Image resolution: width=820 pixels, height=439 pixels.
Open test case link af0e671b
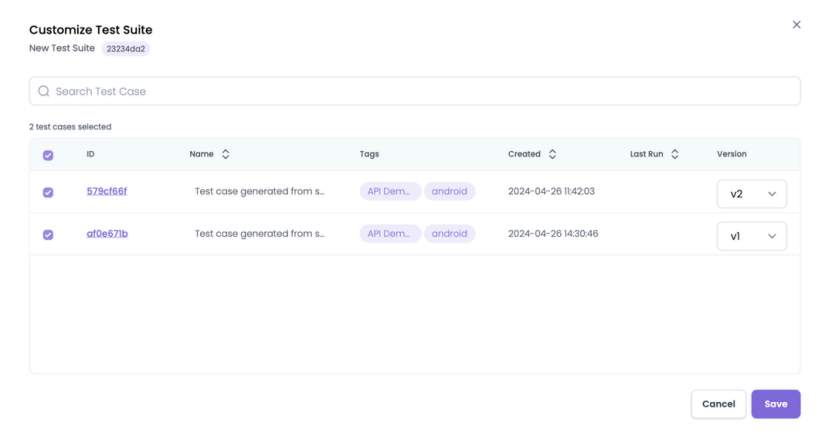(x=107, y=234)
